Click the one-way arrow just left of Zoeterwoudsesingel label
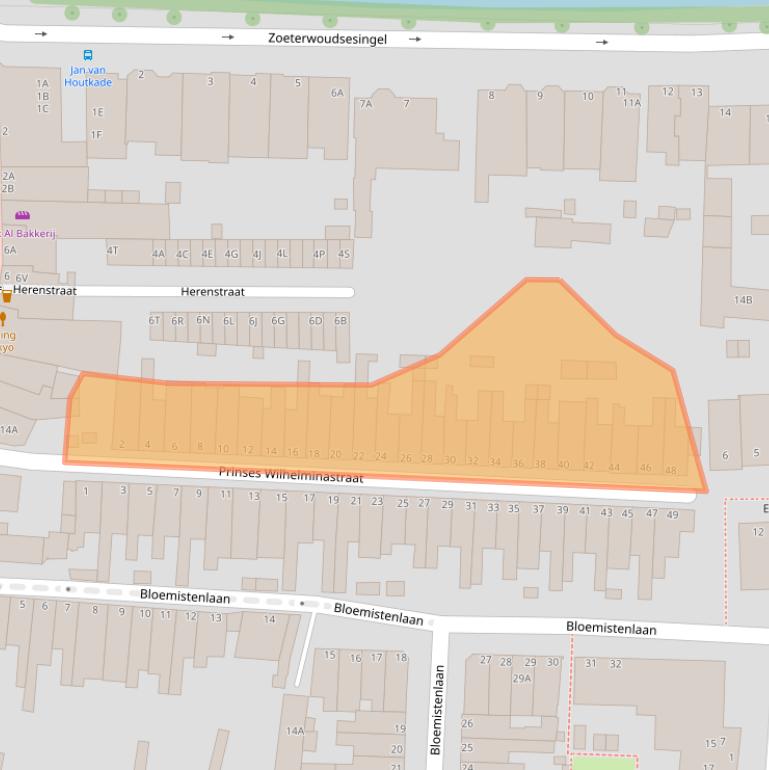The height and width of the screenshot is (770, 769). tap(228, 37)
